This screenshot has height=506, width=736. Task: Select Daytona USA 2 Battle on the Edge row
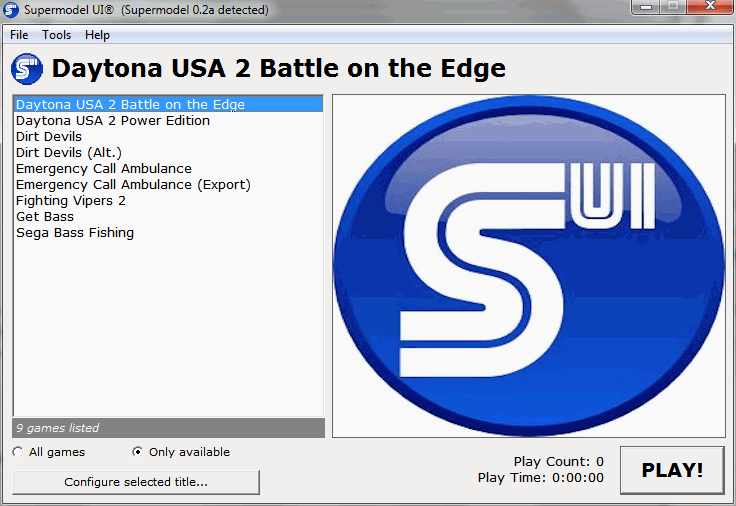tap(169, 104)
